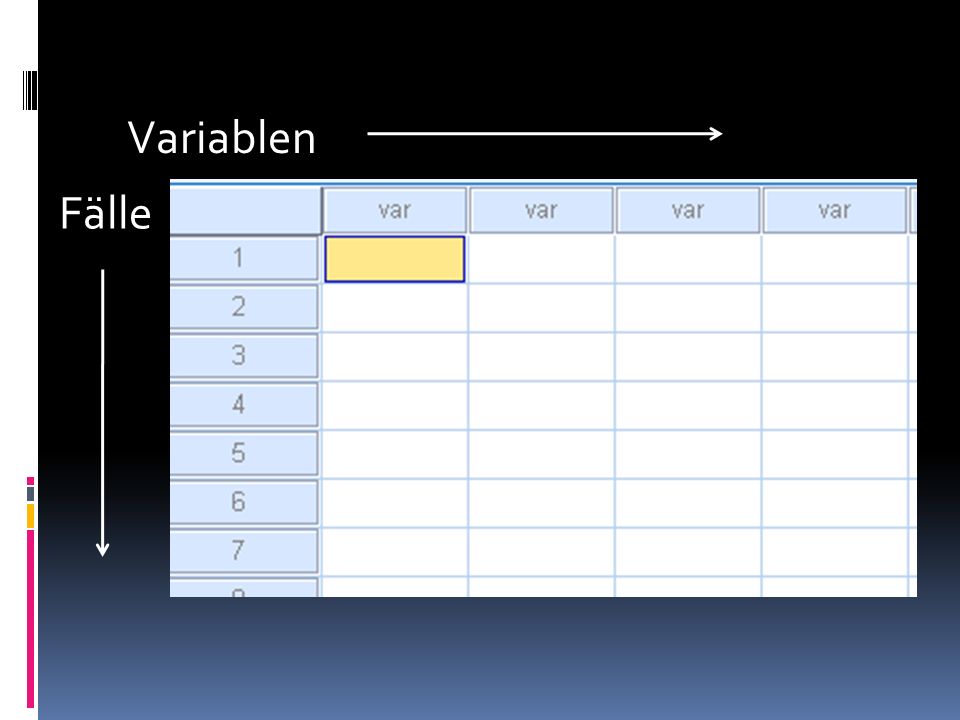Select row header 6
Screen dimensions: 960x720
(x=244, y=502)
